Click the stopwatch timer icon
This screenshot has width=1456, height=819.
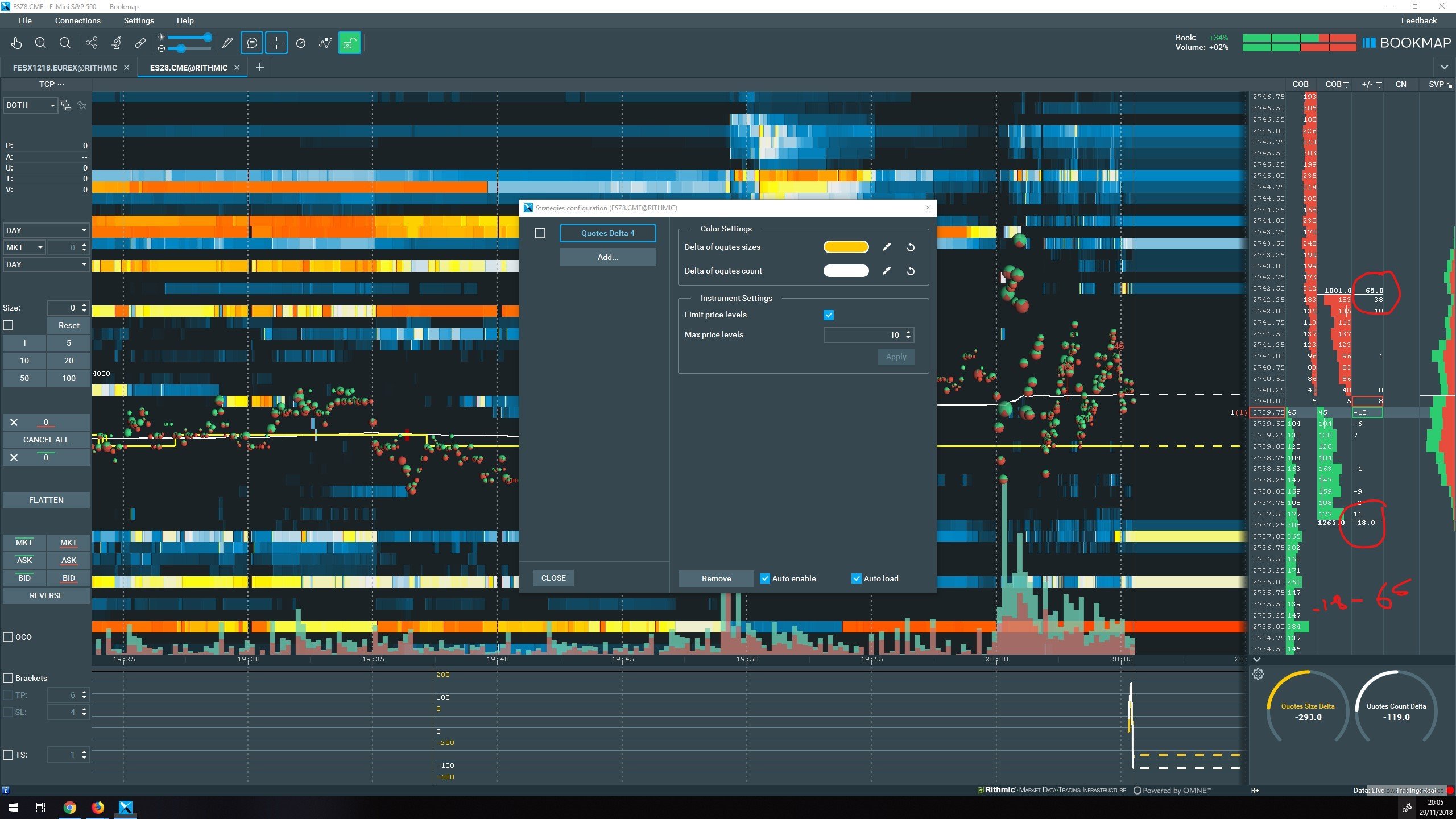301,43
